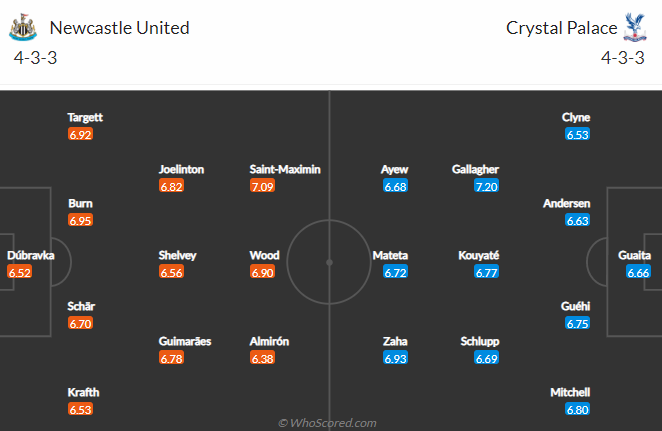
Task: Click the Newcastle United team name
Action: coord(119,28)
